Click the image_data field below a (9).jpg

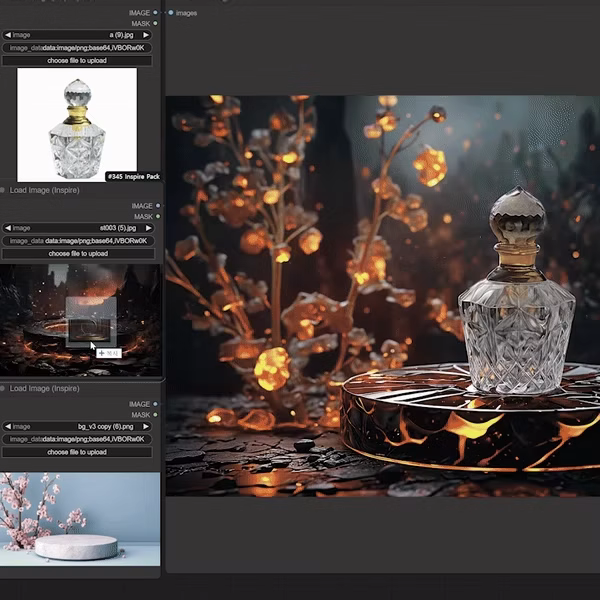tap(77, 48)
